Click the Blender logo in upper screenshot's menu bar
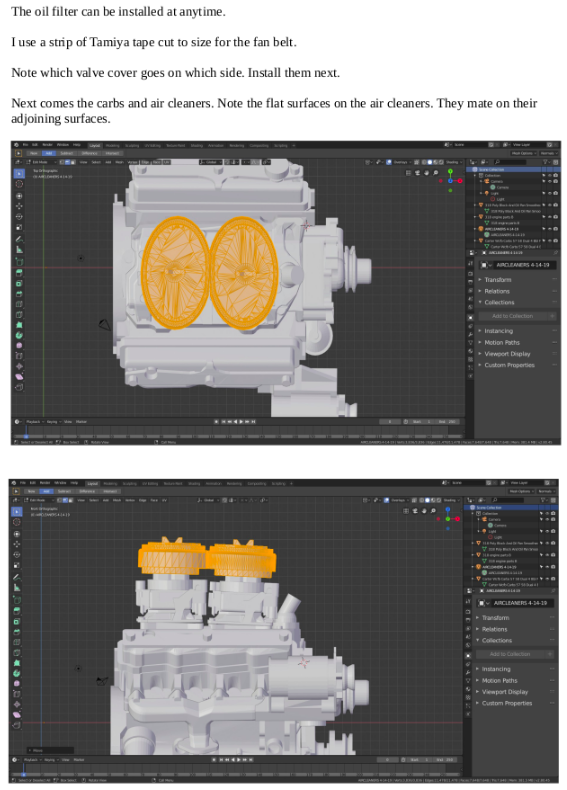 (16, 145)
